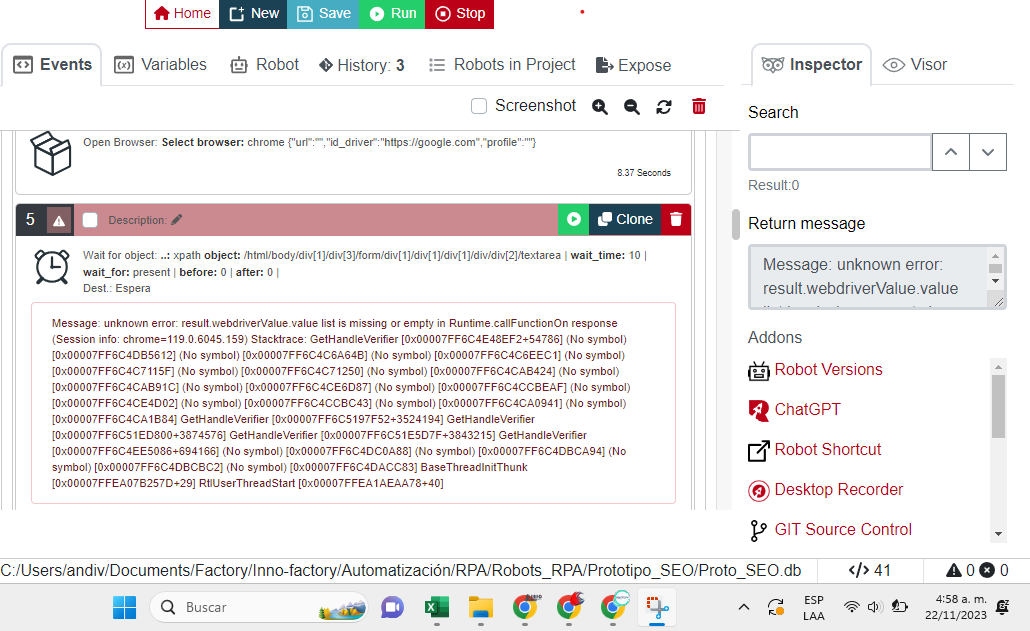Edit step 5 description pencil icon

[x=177, y=220]
